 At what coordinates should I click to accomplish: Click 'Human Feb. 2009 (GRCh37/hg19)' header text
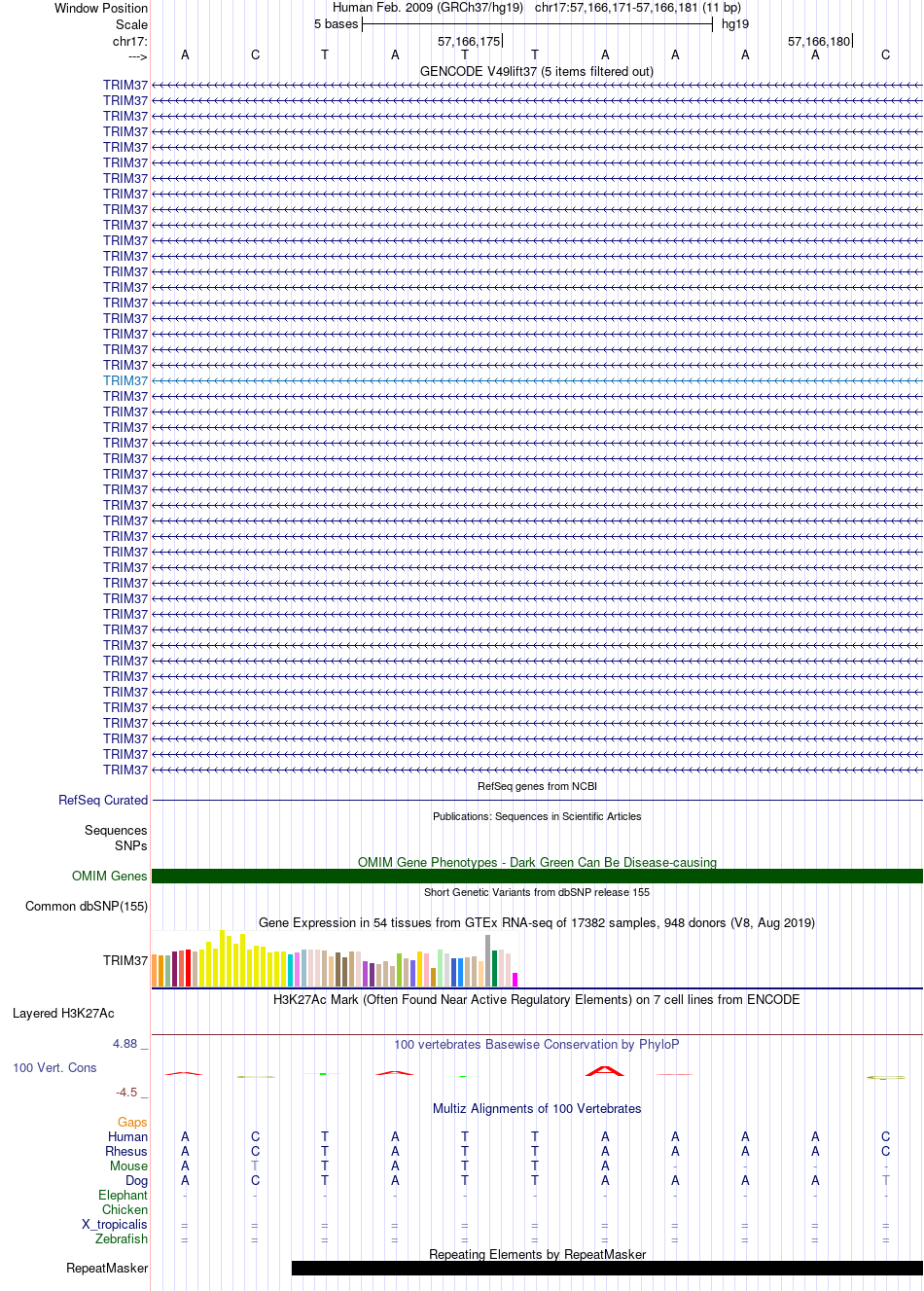click(428, 7)
